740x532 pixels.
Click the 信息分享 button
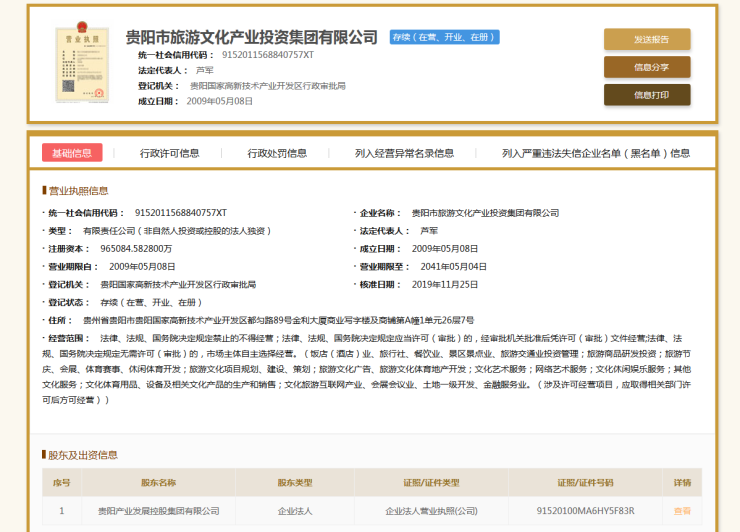(x=647, y=67)
